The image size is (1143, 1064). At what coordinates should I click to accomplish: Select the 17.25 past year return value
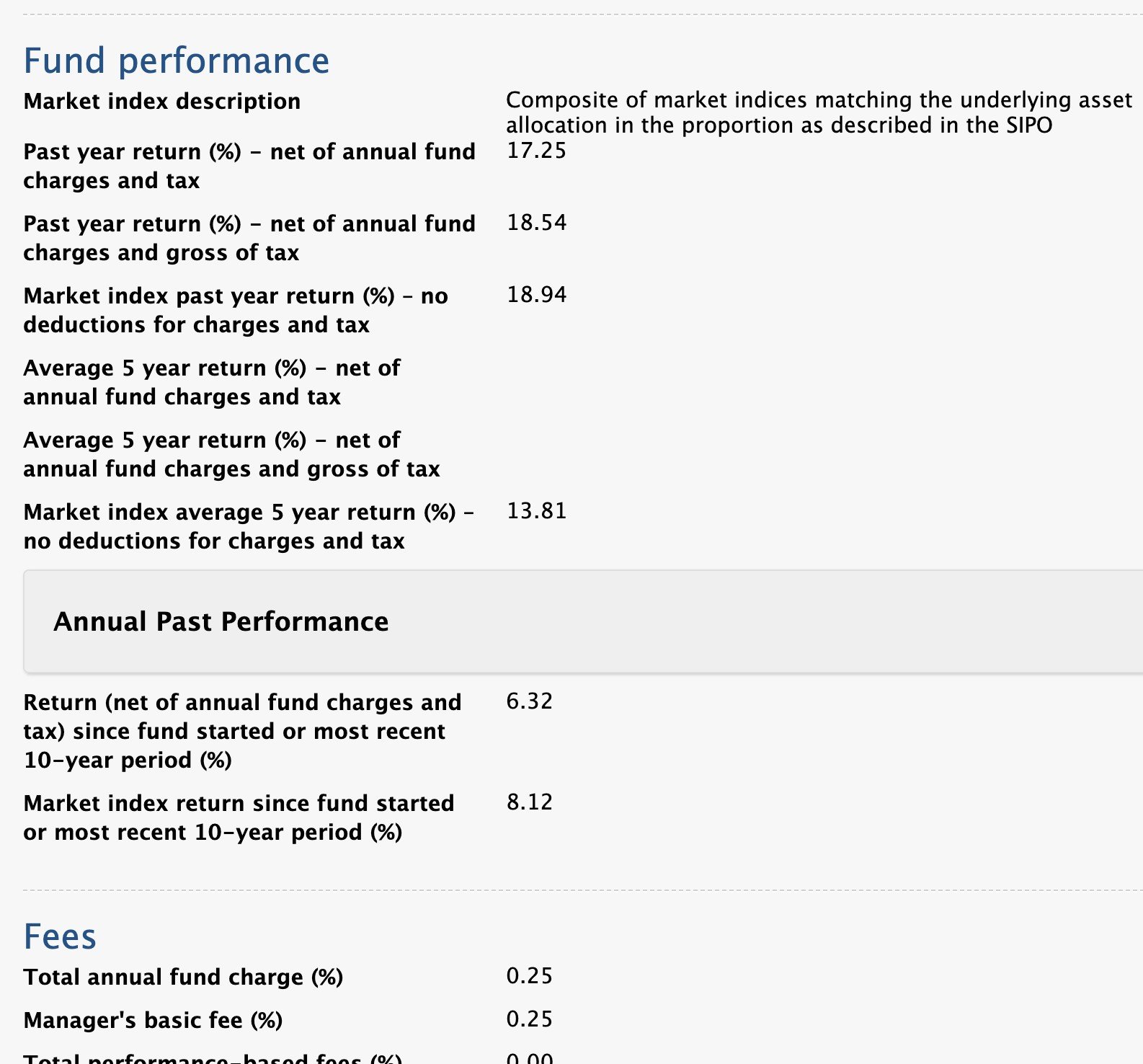(536, 151)
